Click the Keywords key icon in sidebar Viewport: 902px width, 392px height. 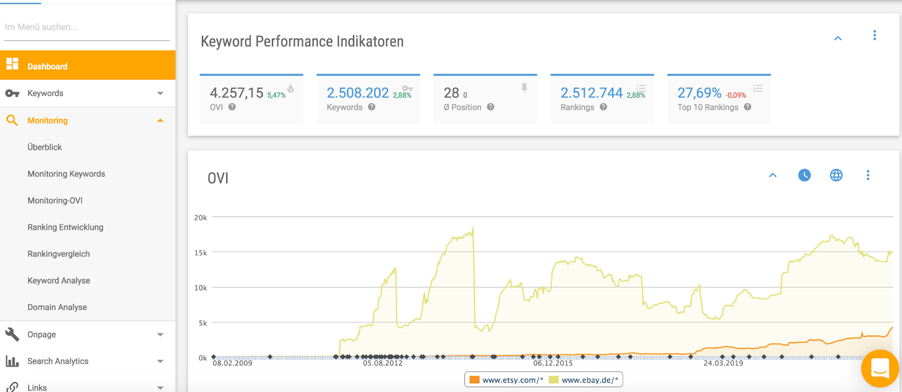coord(12,93)
